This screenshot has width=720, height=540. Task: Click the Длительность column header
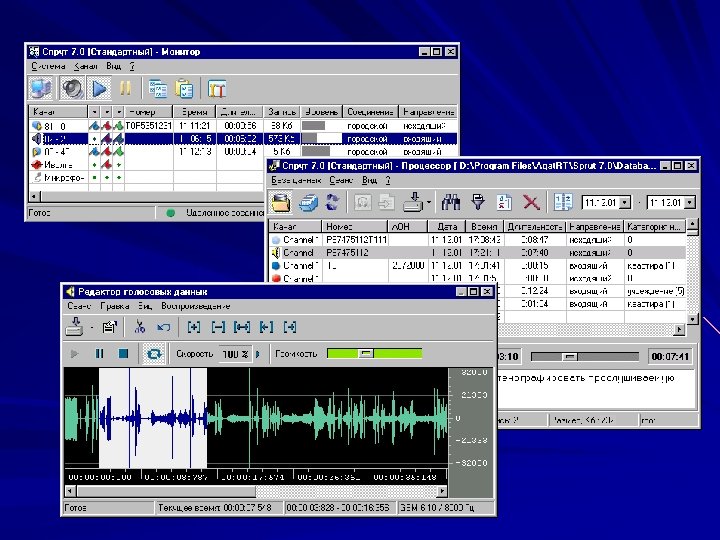pyautogui.click(x=537, y=227)
